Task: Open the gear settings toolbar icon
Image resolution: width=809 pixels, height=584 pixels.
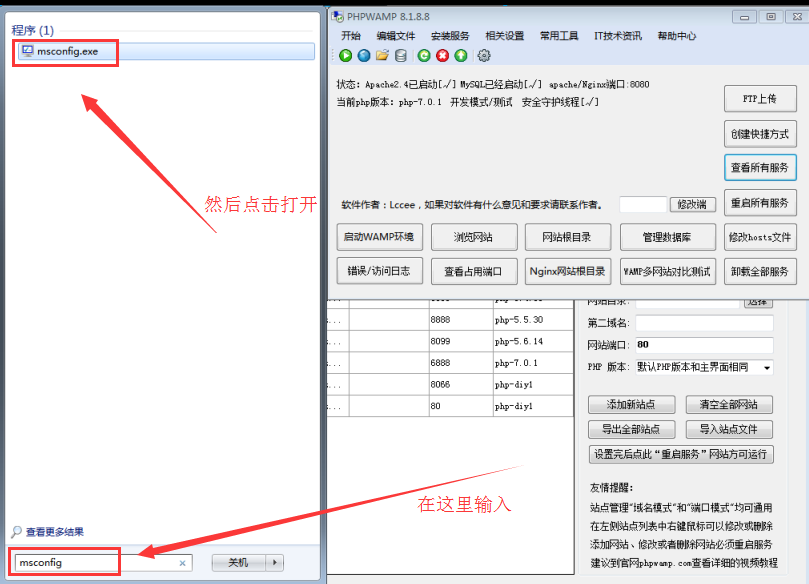Action: [484, 55]
